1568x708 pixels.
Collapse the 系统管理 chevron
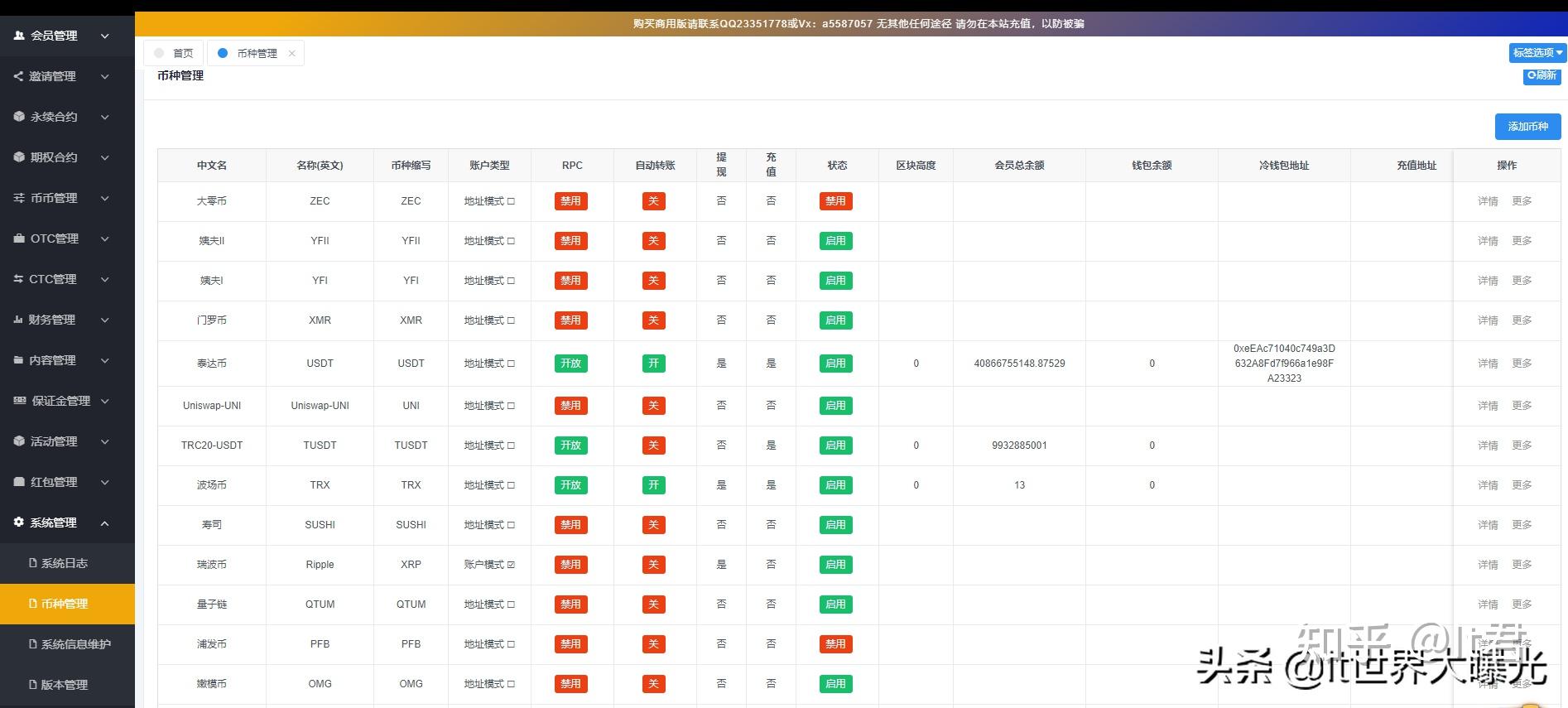[x=105, y=523]
